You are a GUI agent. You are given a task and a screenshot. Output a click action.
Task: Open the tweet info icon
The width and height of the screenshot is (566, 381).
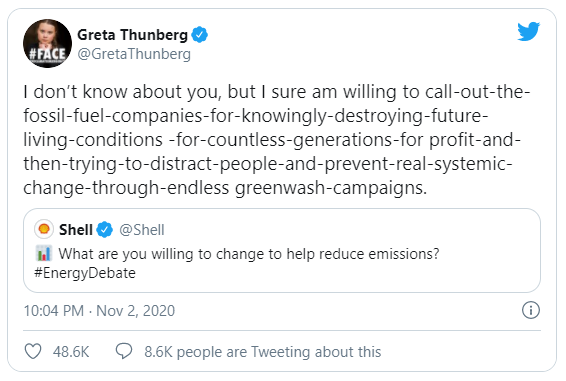[531, 310]
